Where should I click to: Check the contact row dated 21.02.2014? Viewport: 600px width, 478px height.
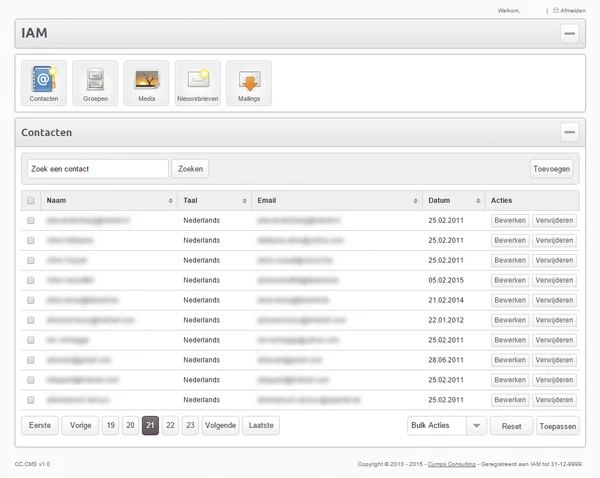[x=31, y=300]
